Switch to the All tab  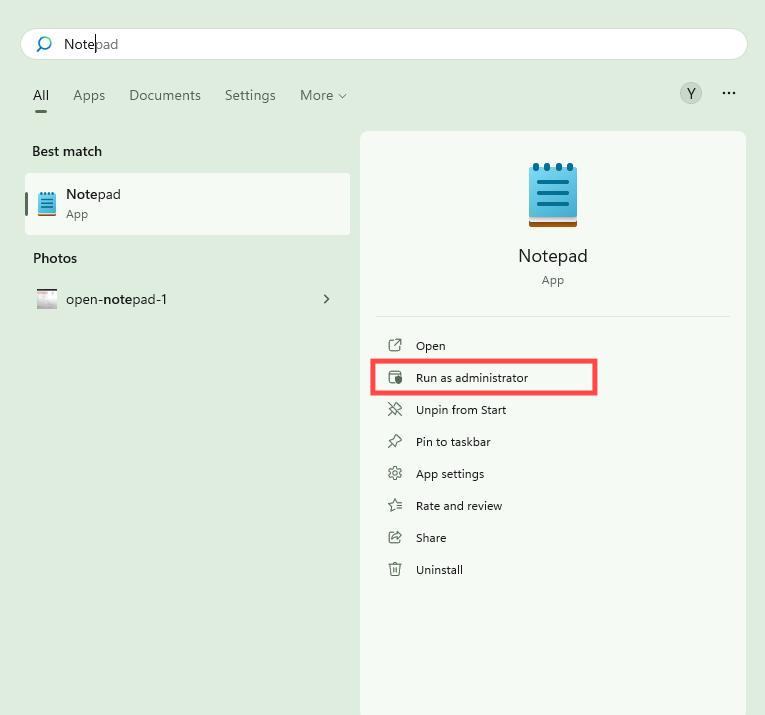(41, 95)
